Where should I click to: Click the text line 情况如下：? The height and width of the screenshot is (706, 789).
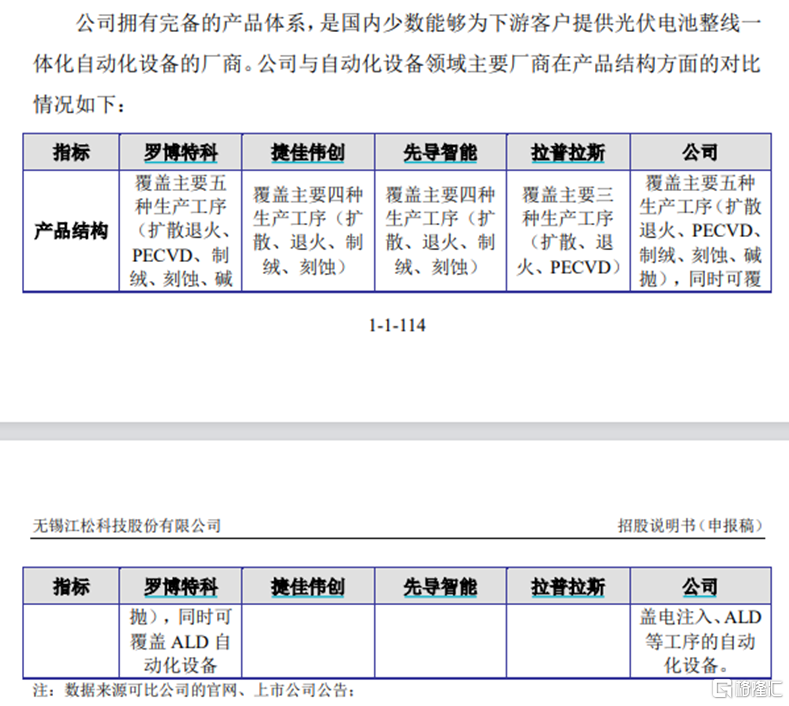coord(80,104)
